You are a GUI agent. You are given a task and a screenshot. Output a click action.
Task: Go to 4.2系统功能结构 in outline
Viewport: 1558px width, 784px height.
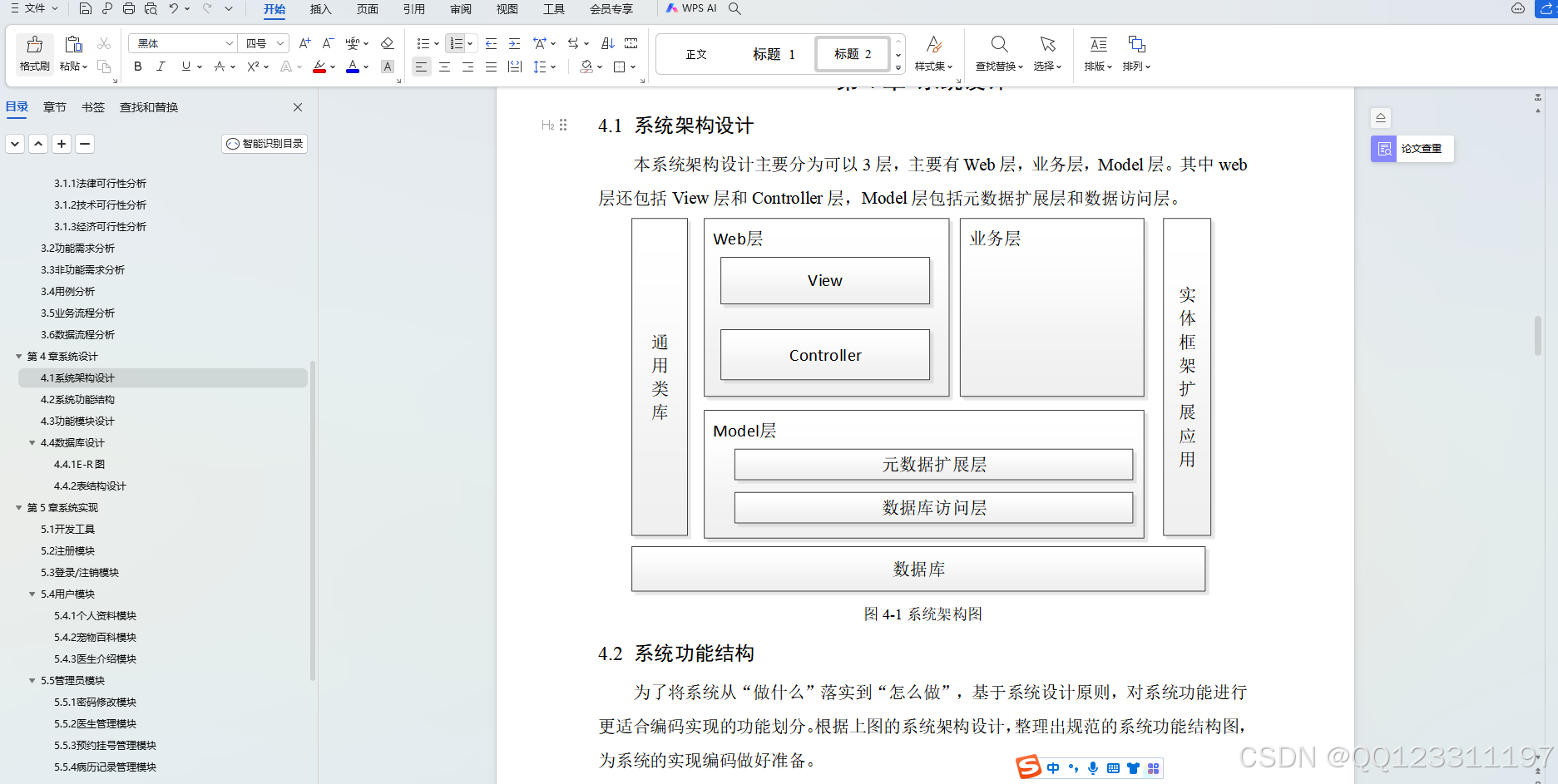pos(77,399)
